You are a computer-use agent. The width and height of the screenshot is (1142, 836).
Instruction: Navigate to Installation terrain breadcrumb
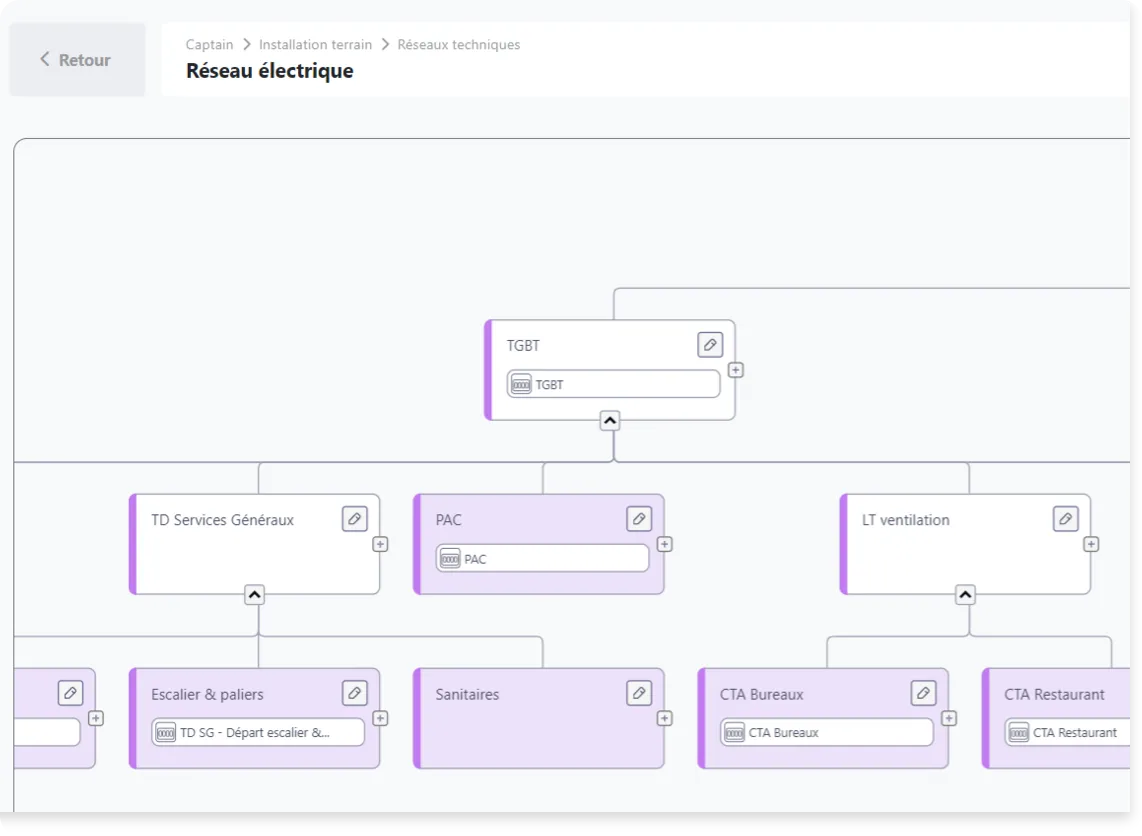click(315, 44)
